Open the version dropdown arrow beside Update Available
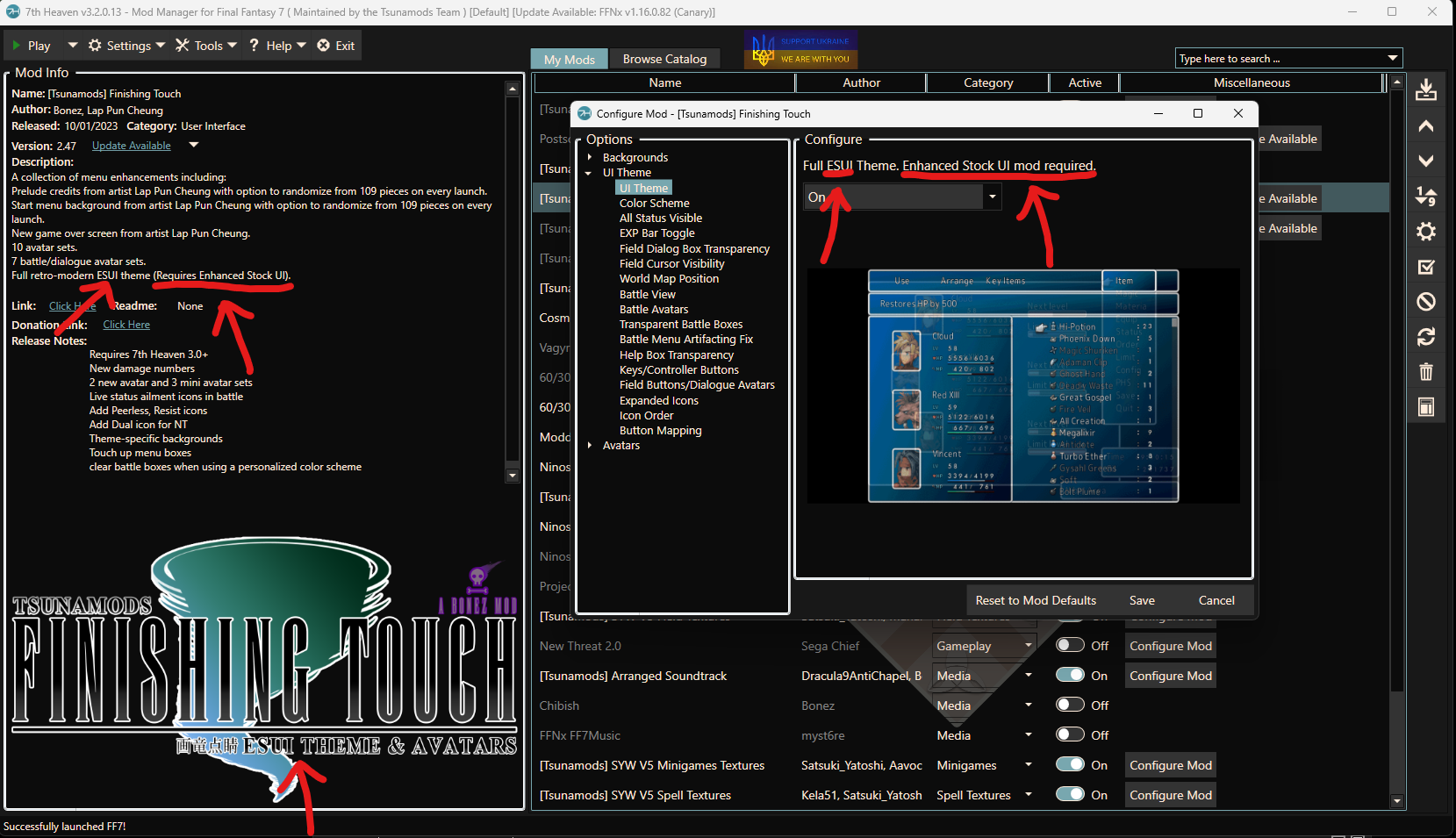 coord(194,145)
